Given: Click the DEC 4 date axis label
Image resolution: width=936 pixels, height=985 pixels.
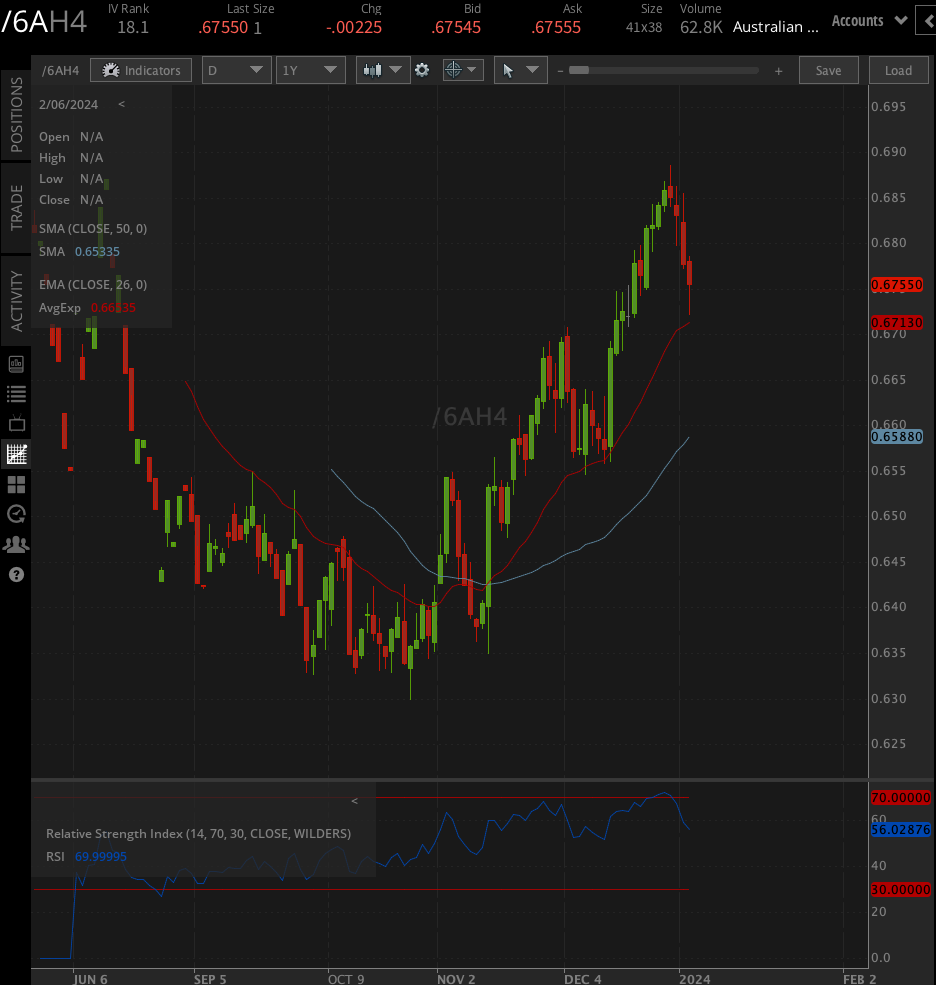Looking at the screenshot, I should point(582,979).
